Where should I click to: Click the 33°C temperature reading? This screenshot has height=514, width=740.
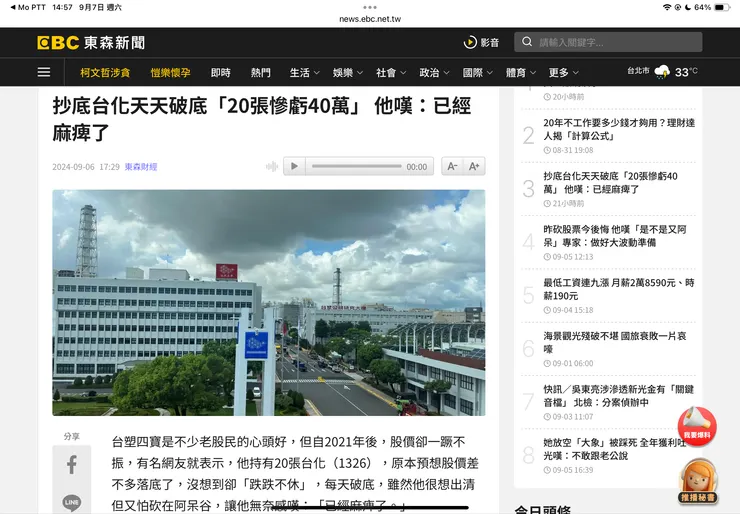686,72
